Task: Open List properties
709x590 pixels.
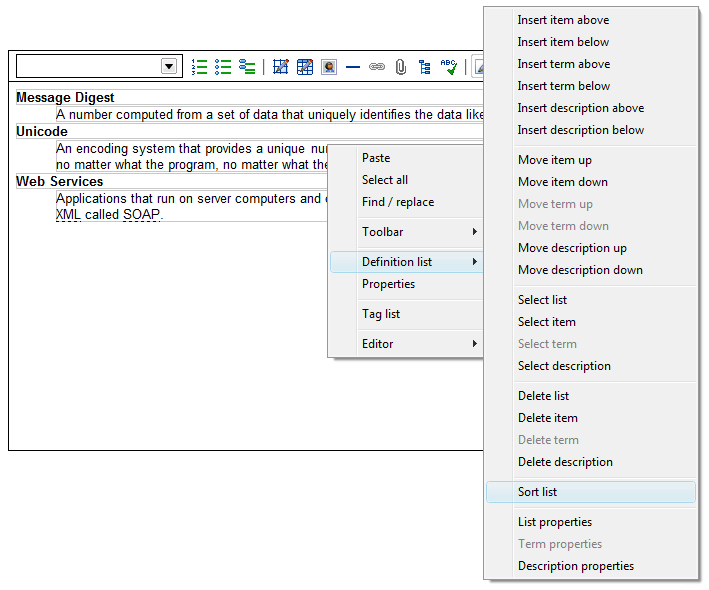Action: (555, 522)
